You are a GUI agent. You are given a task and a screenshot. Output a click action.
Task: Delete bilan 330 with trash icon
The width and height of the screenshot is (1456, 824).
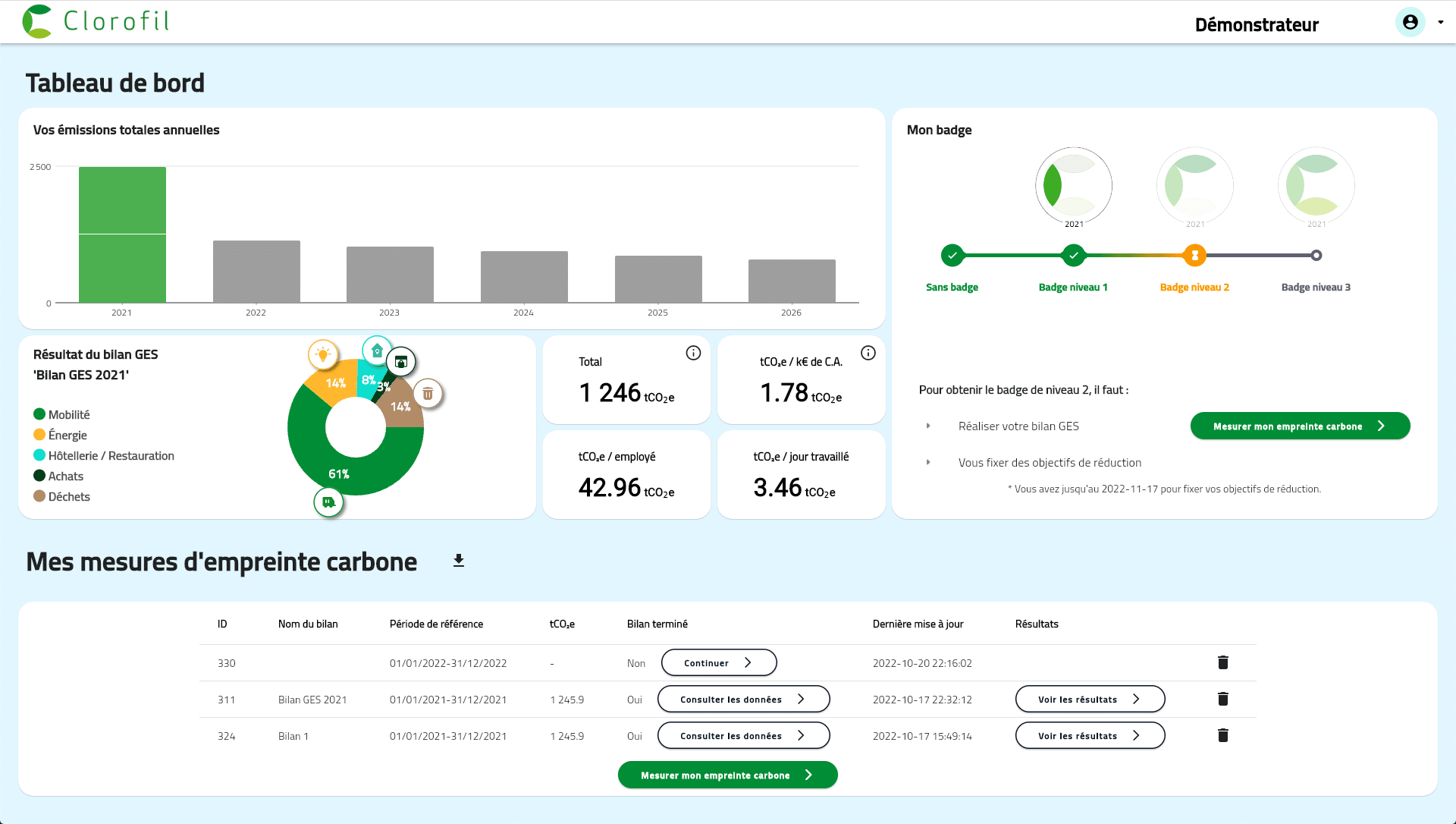pyautogui.click(x=1222, y=662)
